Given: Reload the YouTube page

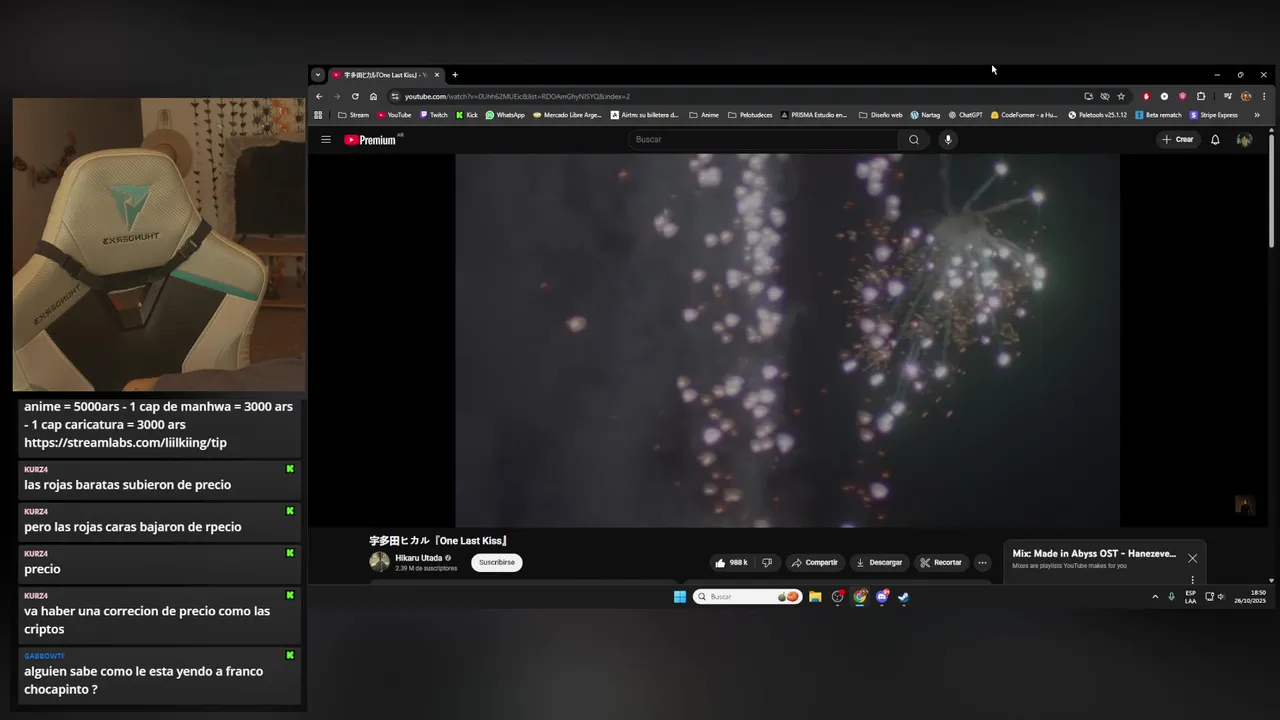Looking at the screenshot, I should 355,96.
